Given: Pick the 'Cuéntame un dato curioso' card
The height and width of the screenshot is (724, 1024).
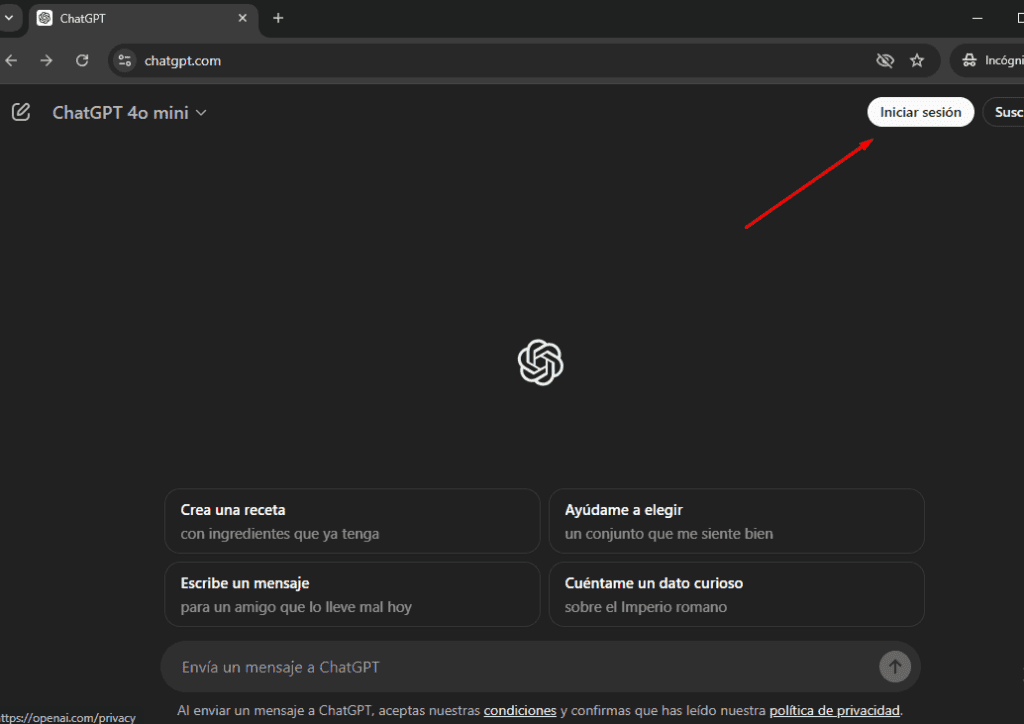Looking at the screenshot, I should [x=736, y=595].
